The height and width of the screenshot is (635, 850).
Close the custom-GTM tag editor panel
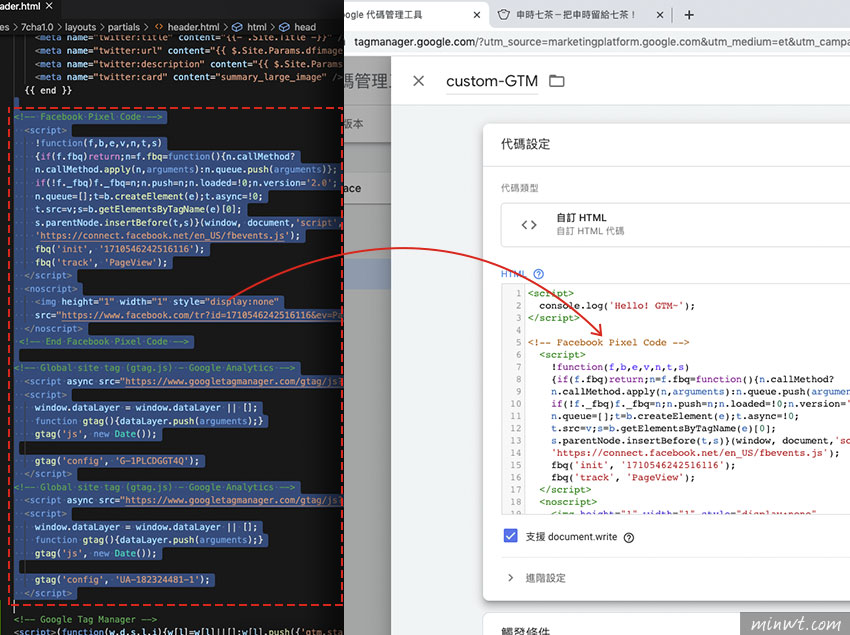click(418, 81)
